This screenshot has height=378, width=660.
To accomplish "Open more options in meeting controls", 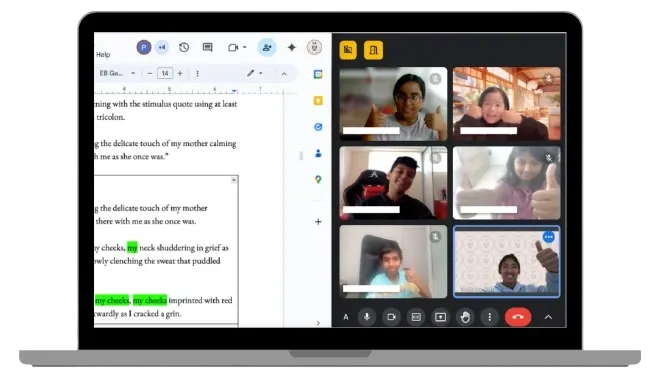I will (490, 317).
